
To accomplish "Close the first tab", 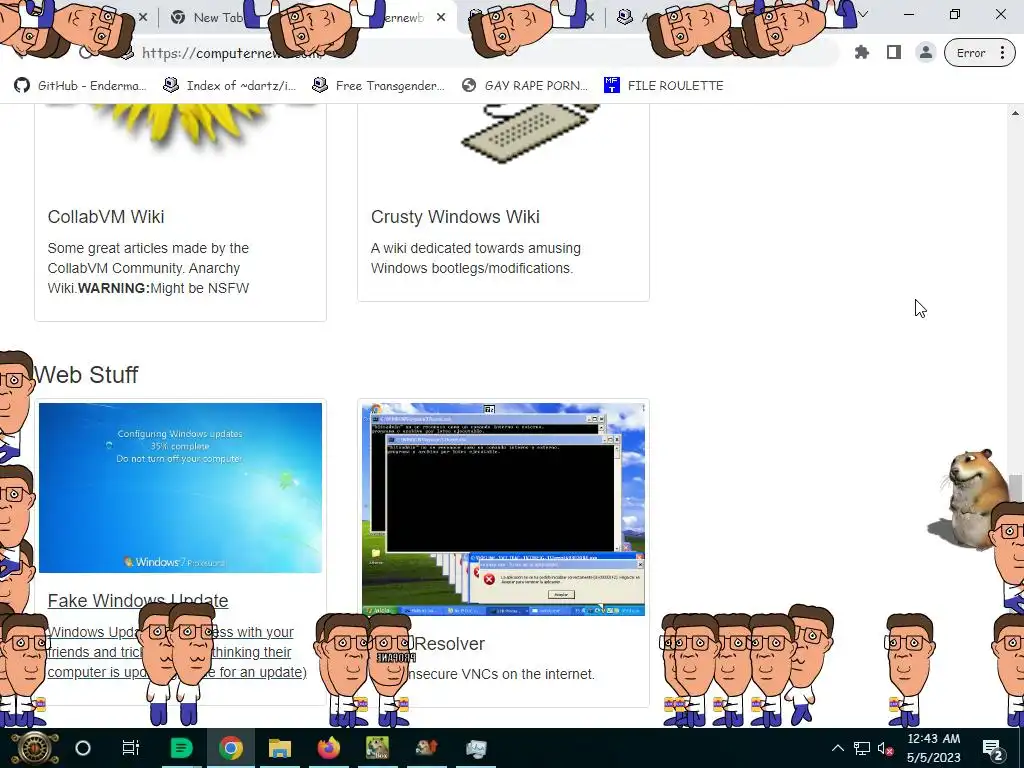I will click(144, 18).
